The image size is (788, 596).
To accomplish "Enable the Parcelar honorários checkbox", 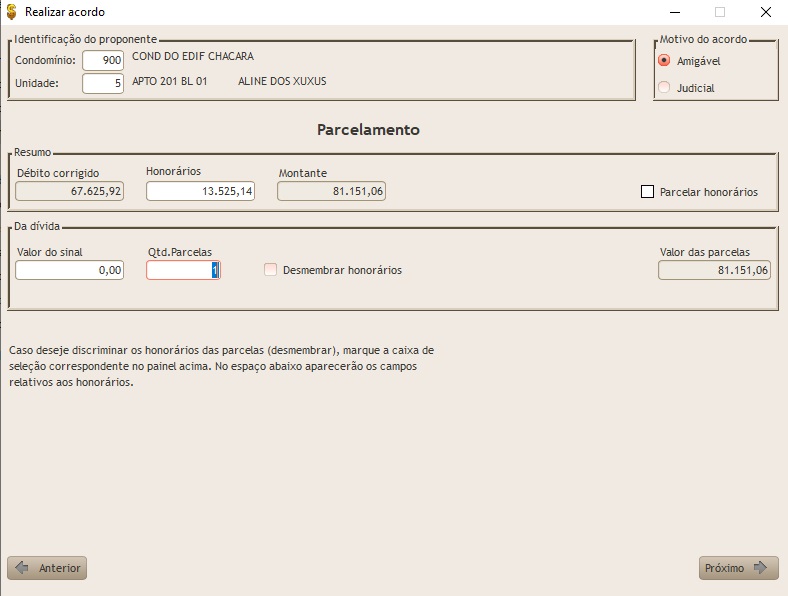I will coord(647,192).
